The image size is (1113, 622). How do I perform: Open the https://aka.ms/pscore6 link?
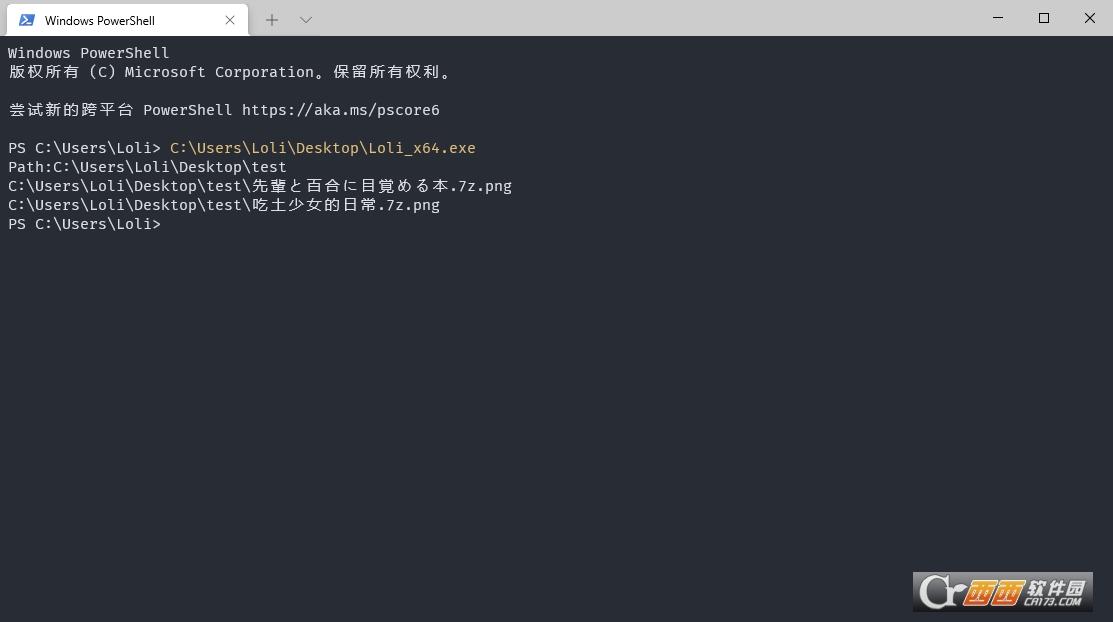tap(340, 110)
